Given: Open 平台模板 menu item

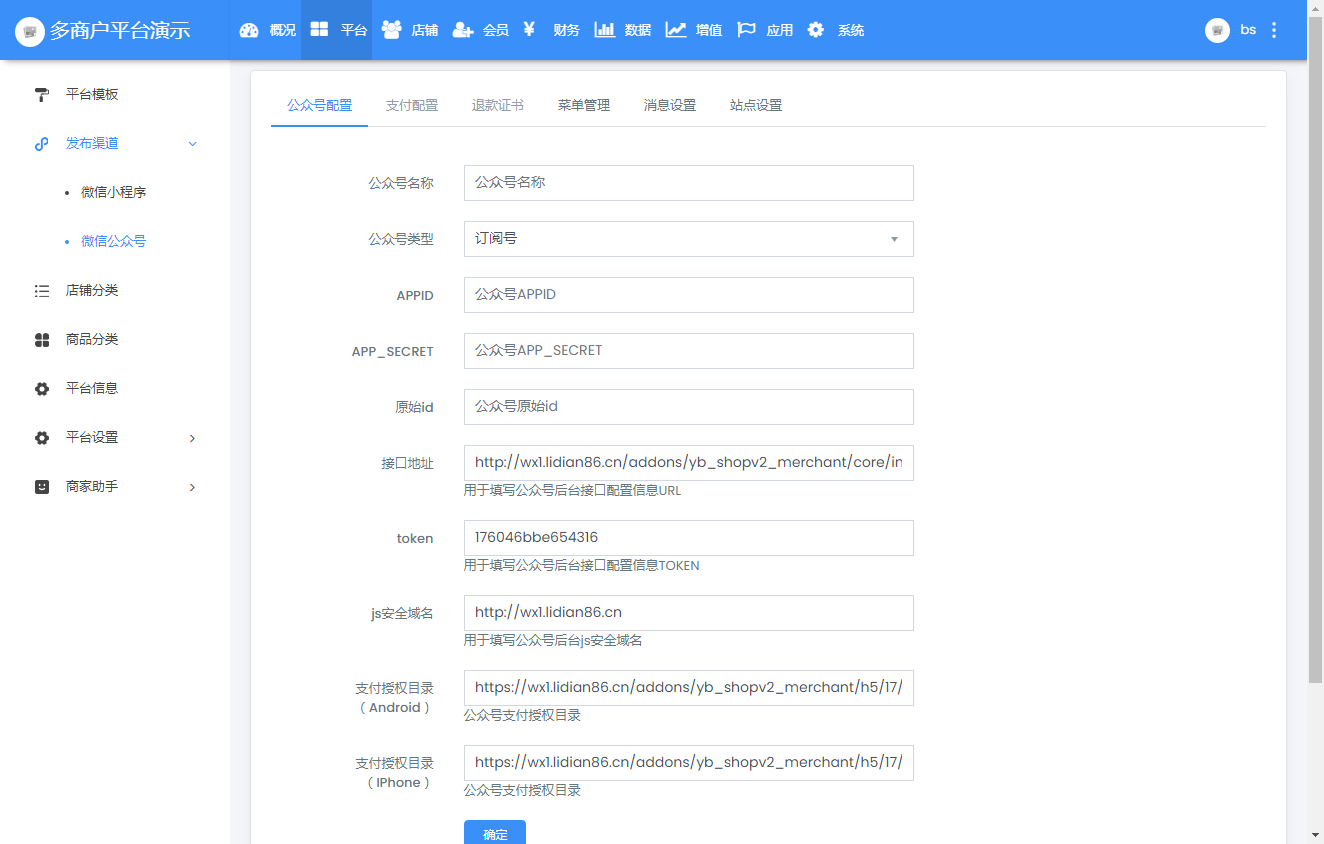Looking at the screenshot, I should (x=92, y=94).
